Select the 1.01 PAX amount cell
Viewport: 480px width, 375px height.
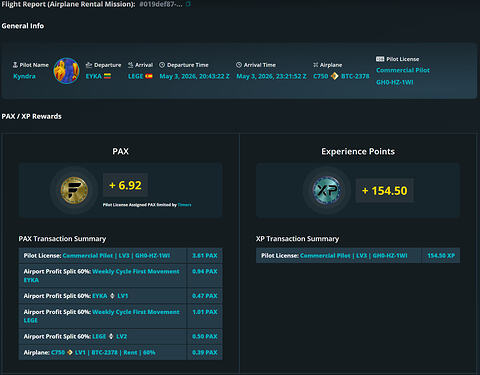205,316
